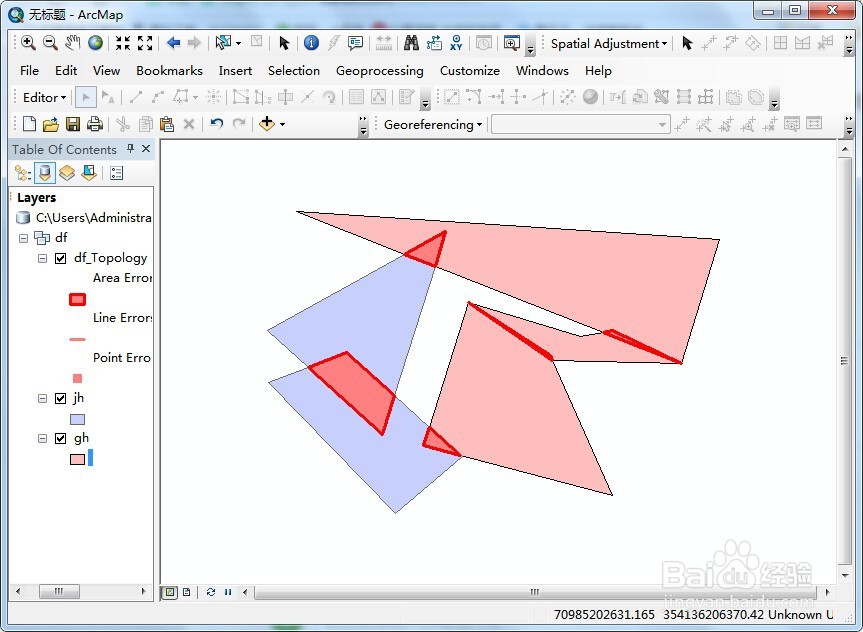Open Add Data dropdown arrow

[282, 124]
